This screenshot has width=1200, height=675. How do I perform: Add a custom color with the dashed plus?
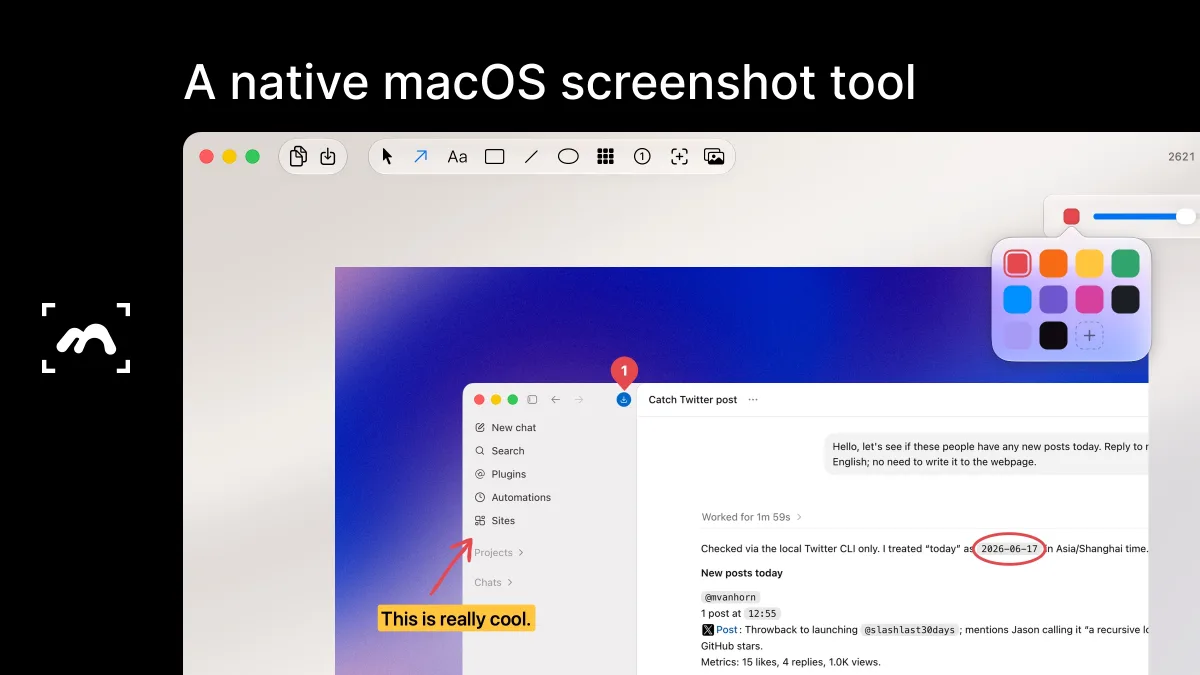pyautogui.click(x=1089, y=335)
